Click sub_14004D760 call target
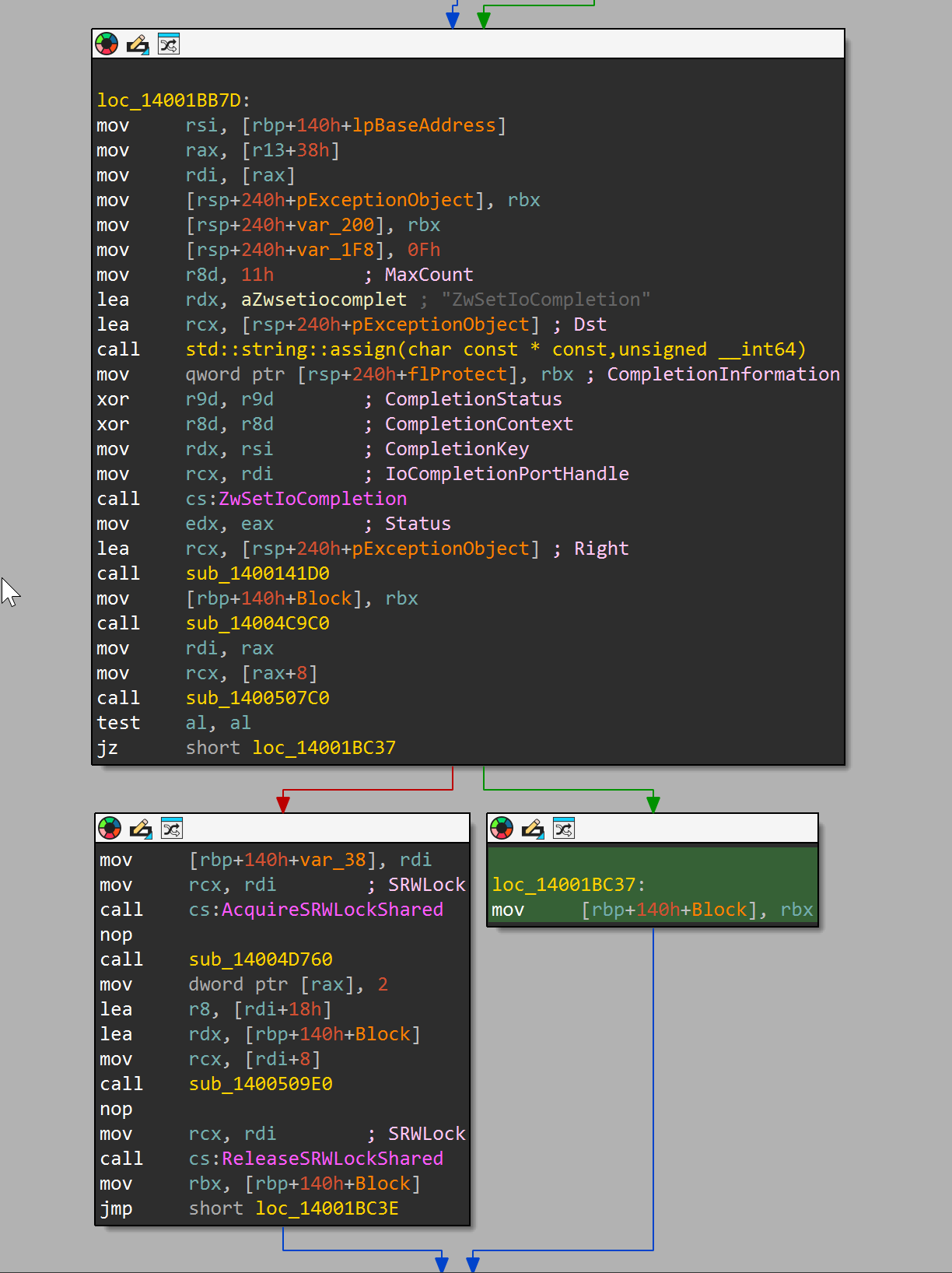952x1273 pixels. click(261, 959)
